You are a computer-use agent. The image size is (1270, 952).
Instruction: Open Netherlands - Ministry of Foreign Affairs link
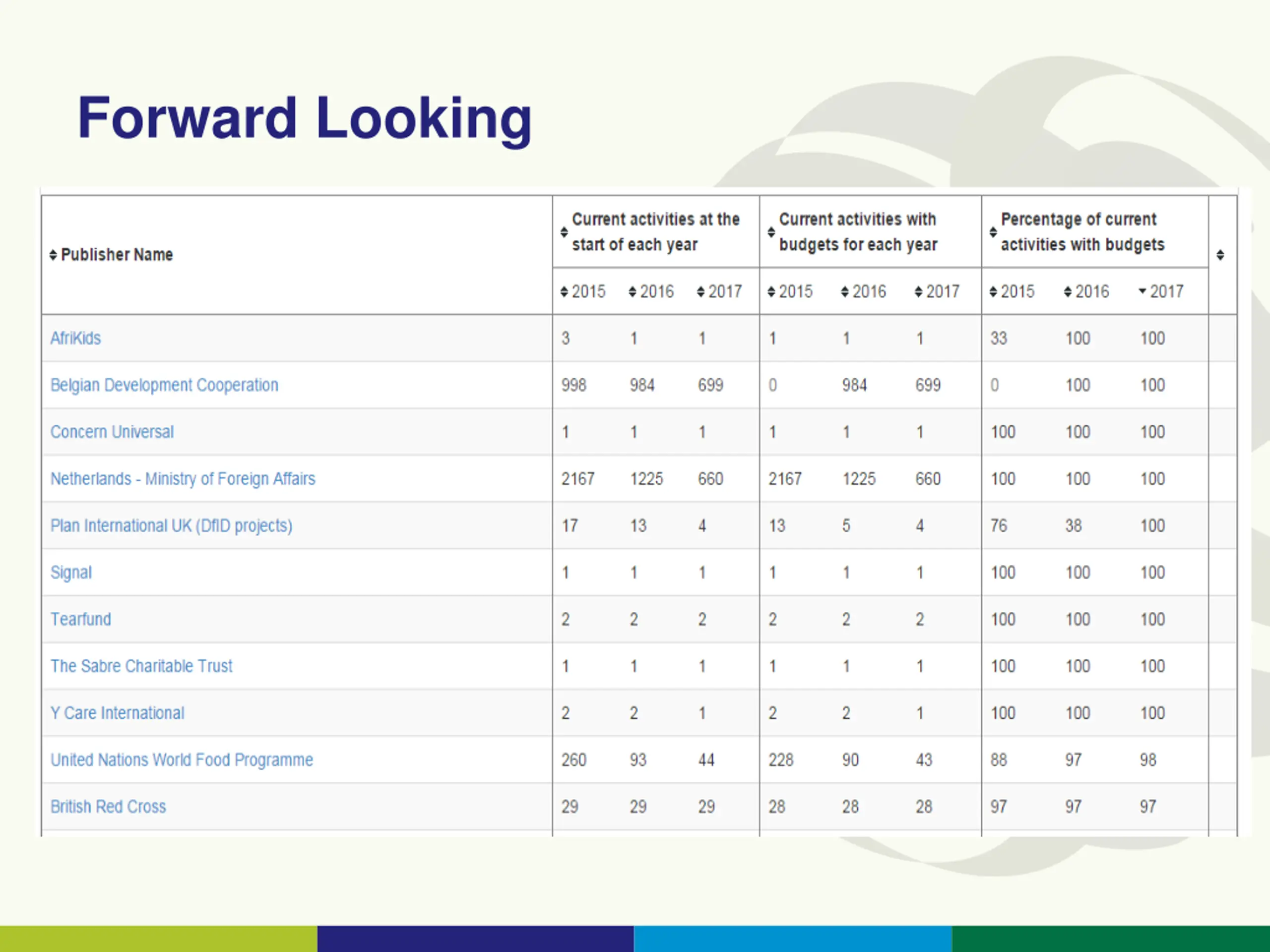click(x=183, y=478)
